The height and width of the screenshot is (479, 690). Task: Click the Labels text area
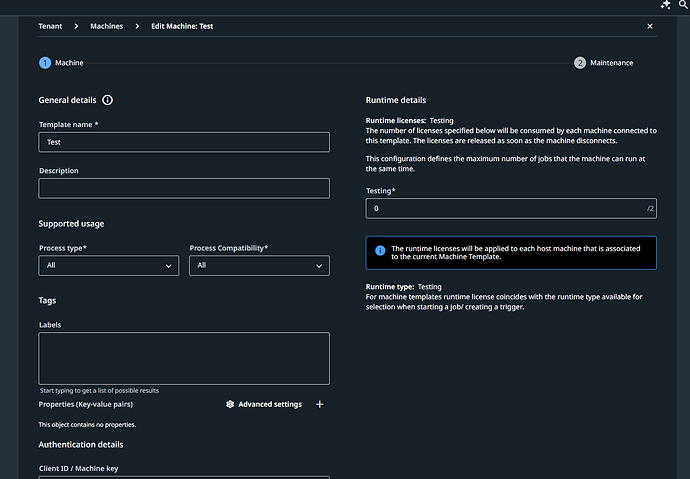184,358
